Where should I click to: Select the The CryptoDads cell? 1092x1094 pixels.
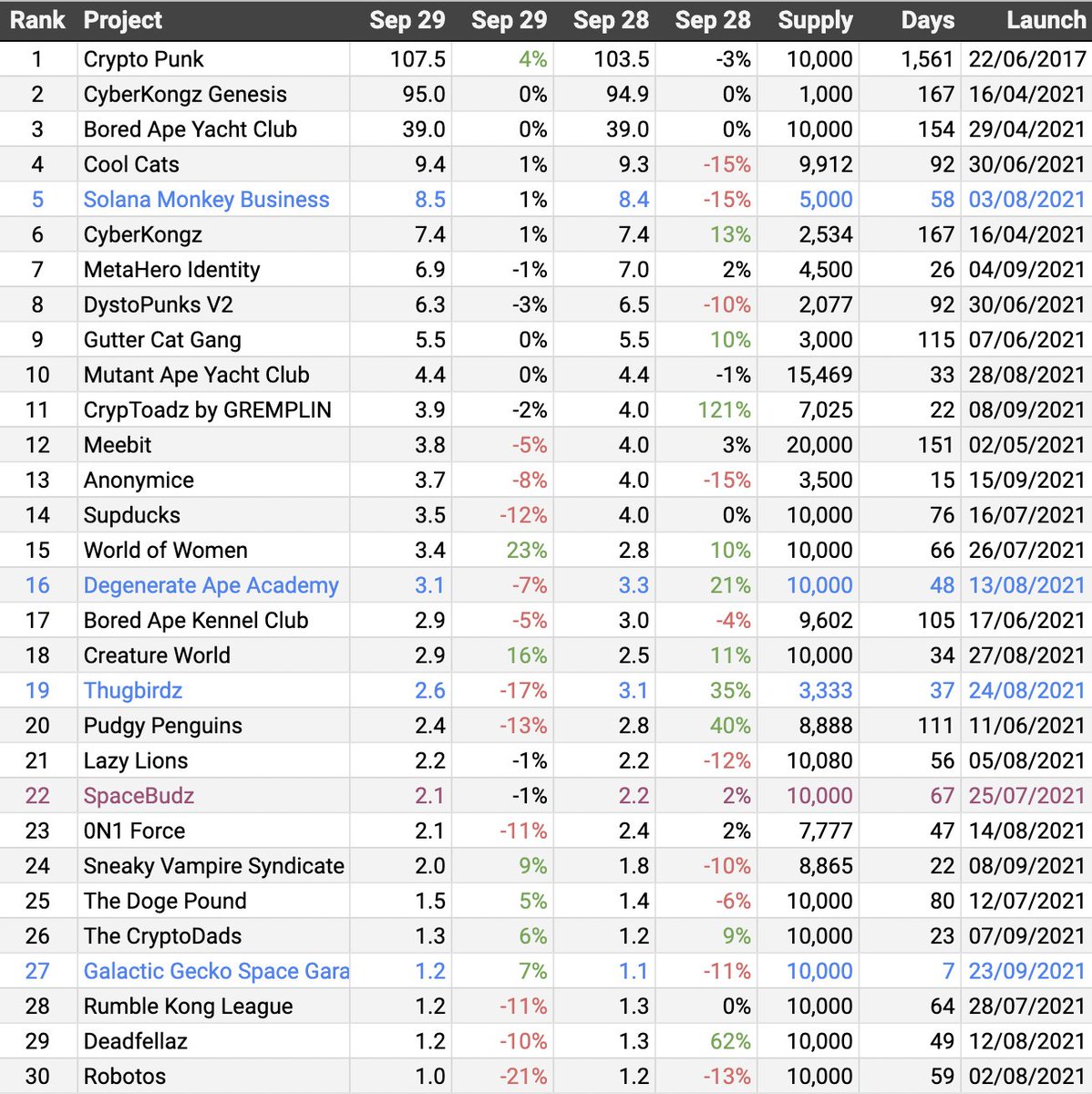(x=213, y=936)
